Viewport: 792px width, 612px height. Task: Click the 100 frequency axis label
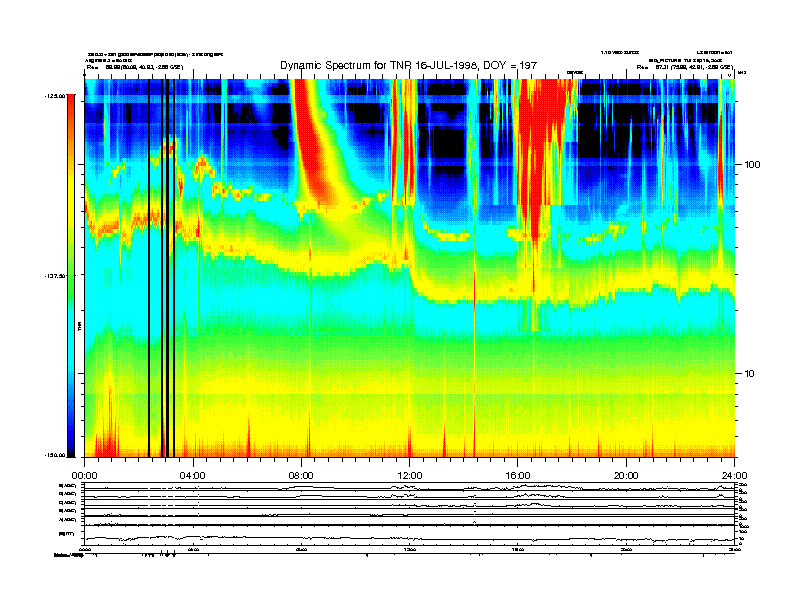[752, 165]
